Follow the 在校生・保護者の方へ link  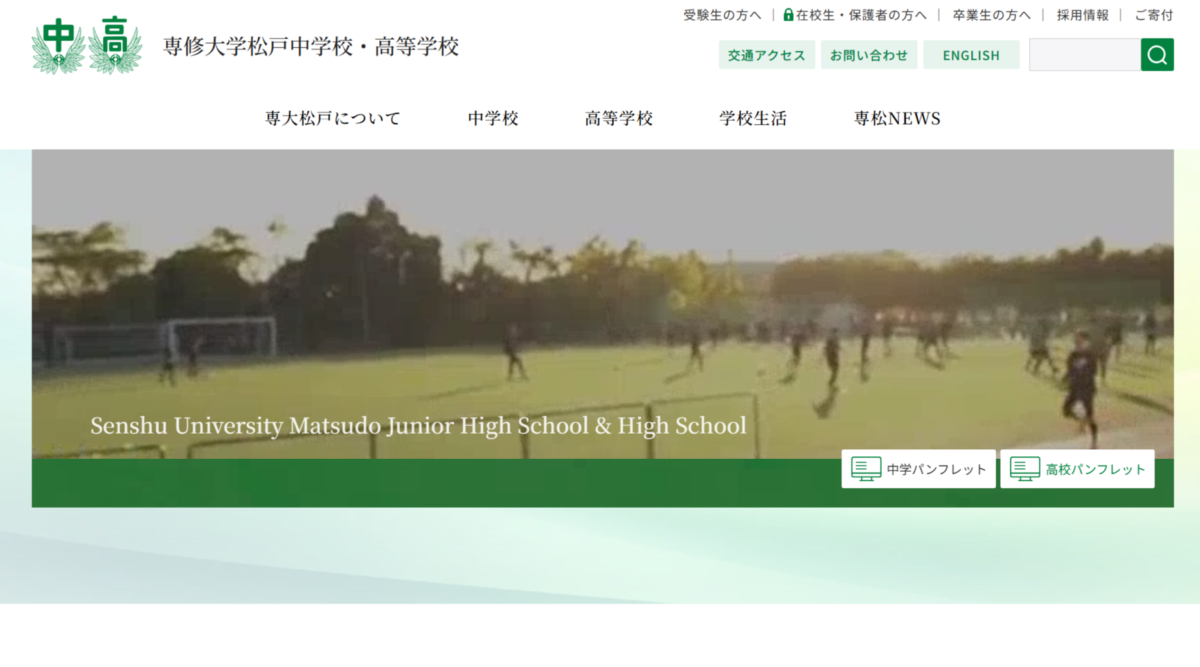(855, 15)
